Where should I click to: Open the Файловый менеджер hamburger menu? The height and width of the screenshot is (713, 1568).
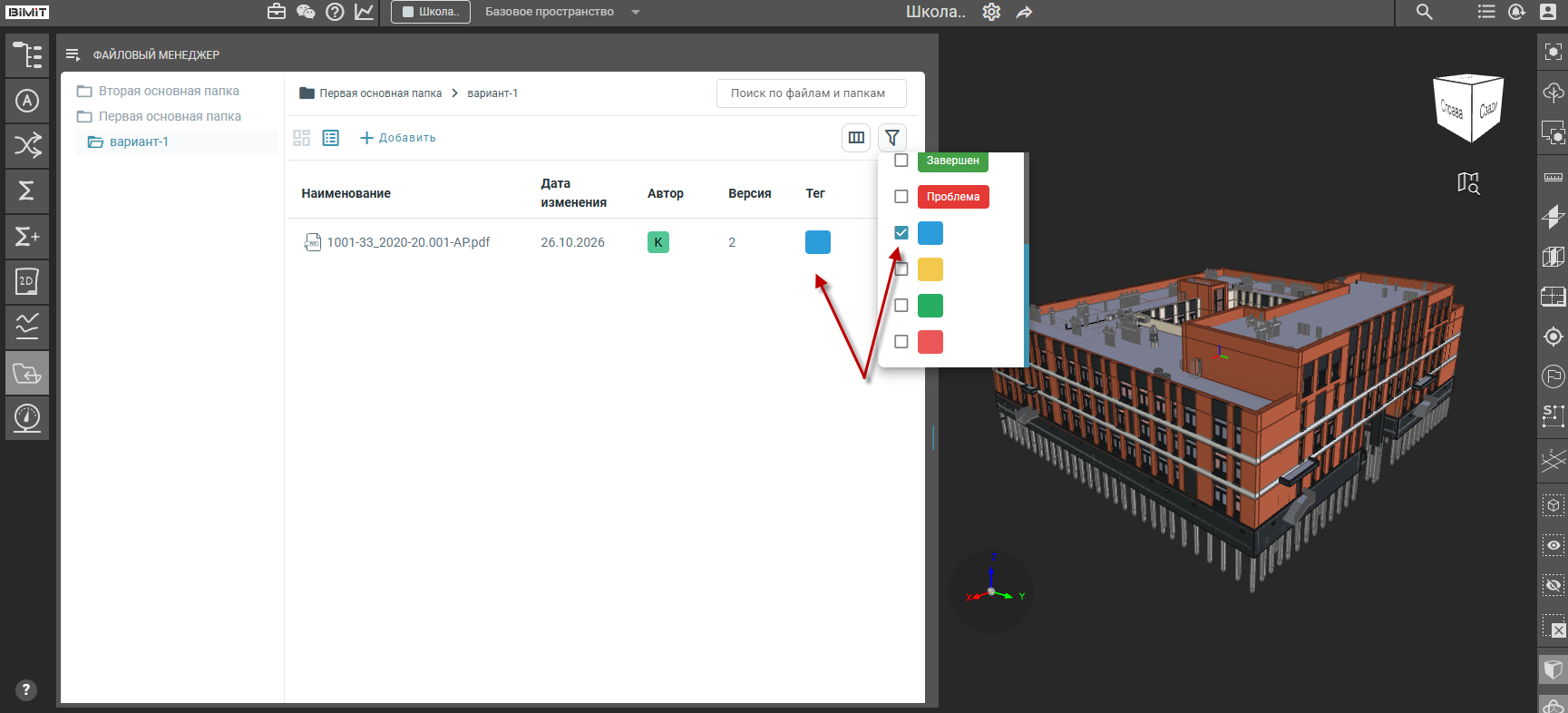(73, 55)
